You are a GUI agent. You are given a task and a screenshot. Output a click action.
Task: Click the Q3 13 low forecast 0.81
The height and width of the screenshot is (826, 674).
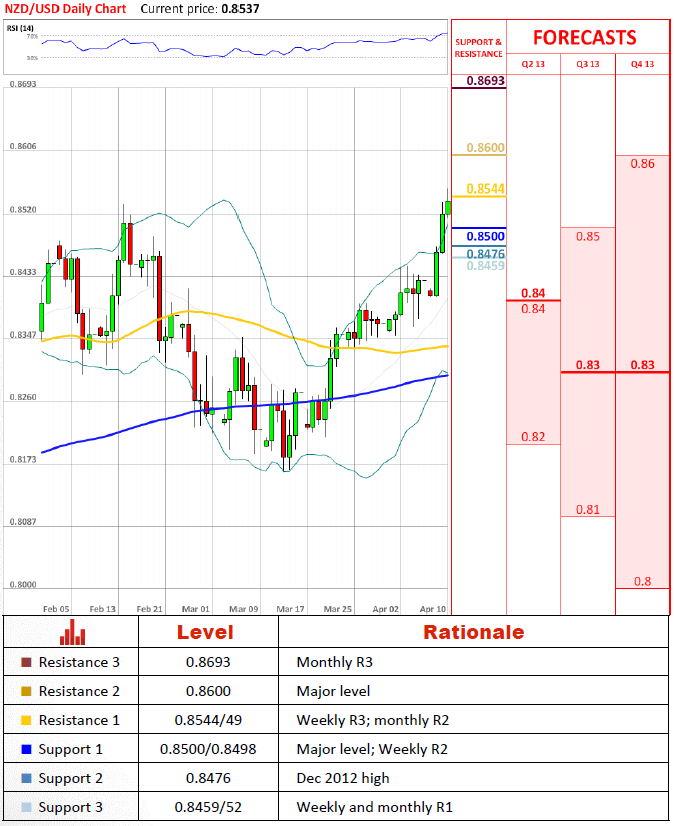(x=588, y=510)
